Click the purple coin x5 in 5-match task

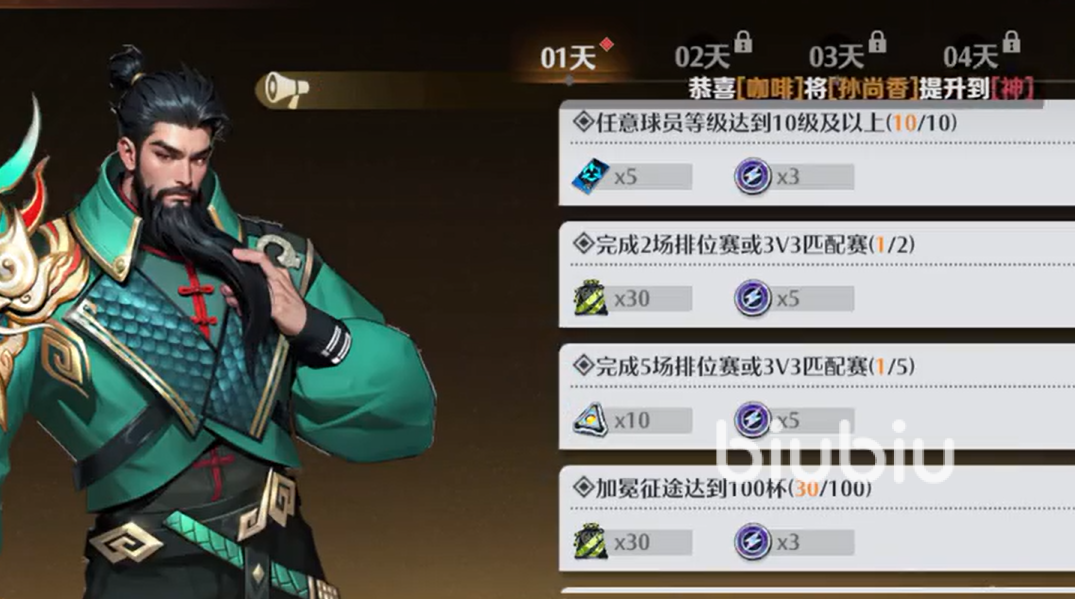point(753,420)
